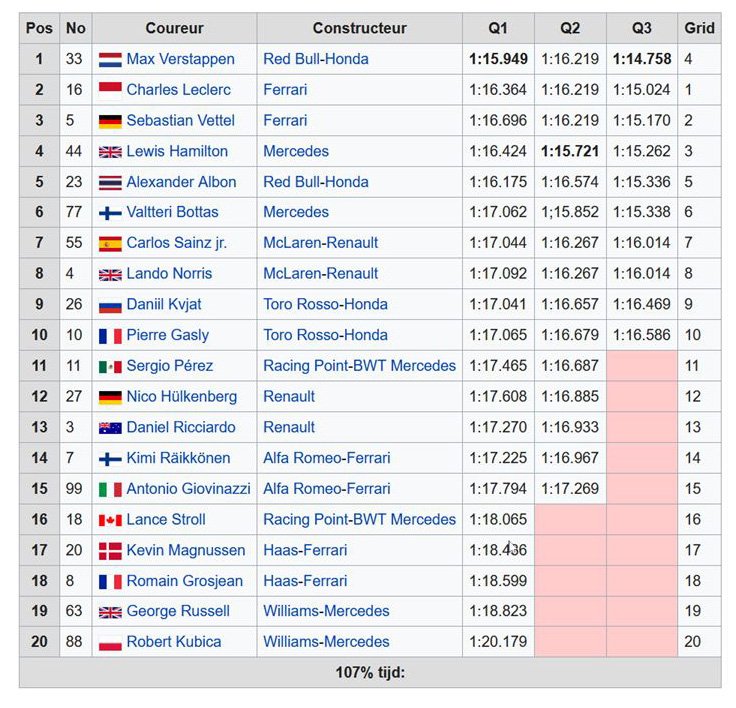Click the Q1 column header
The image size is (736, 708).
point(498,28)
